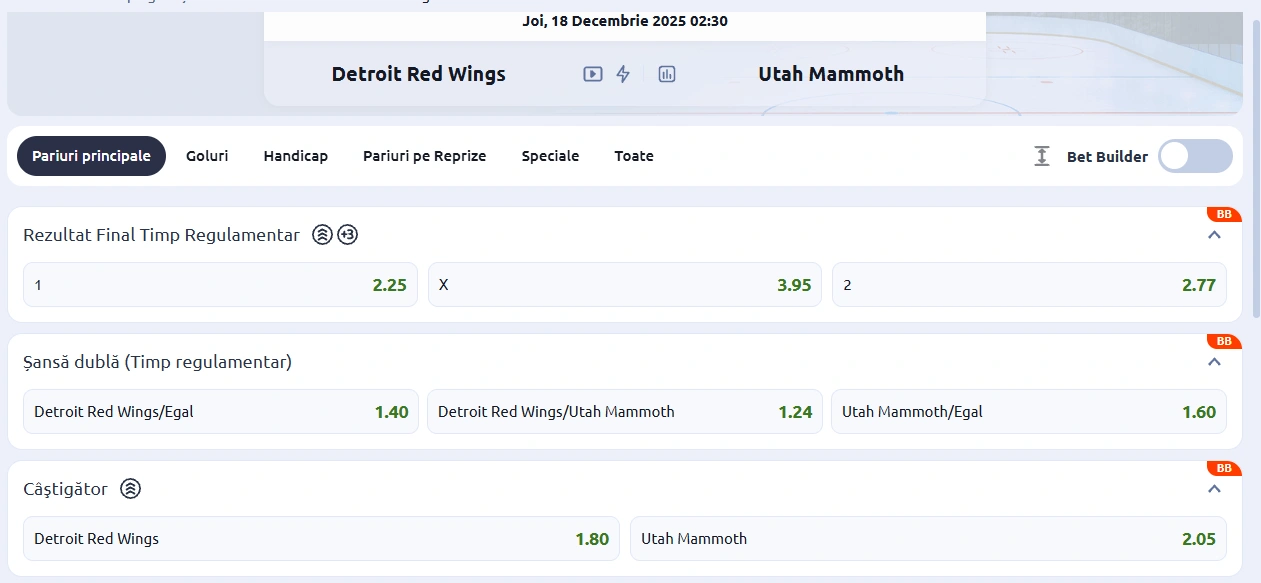Open the live video stream icon
The width and height of the screenshot is (1261, 583).
pos(593,74)
